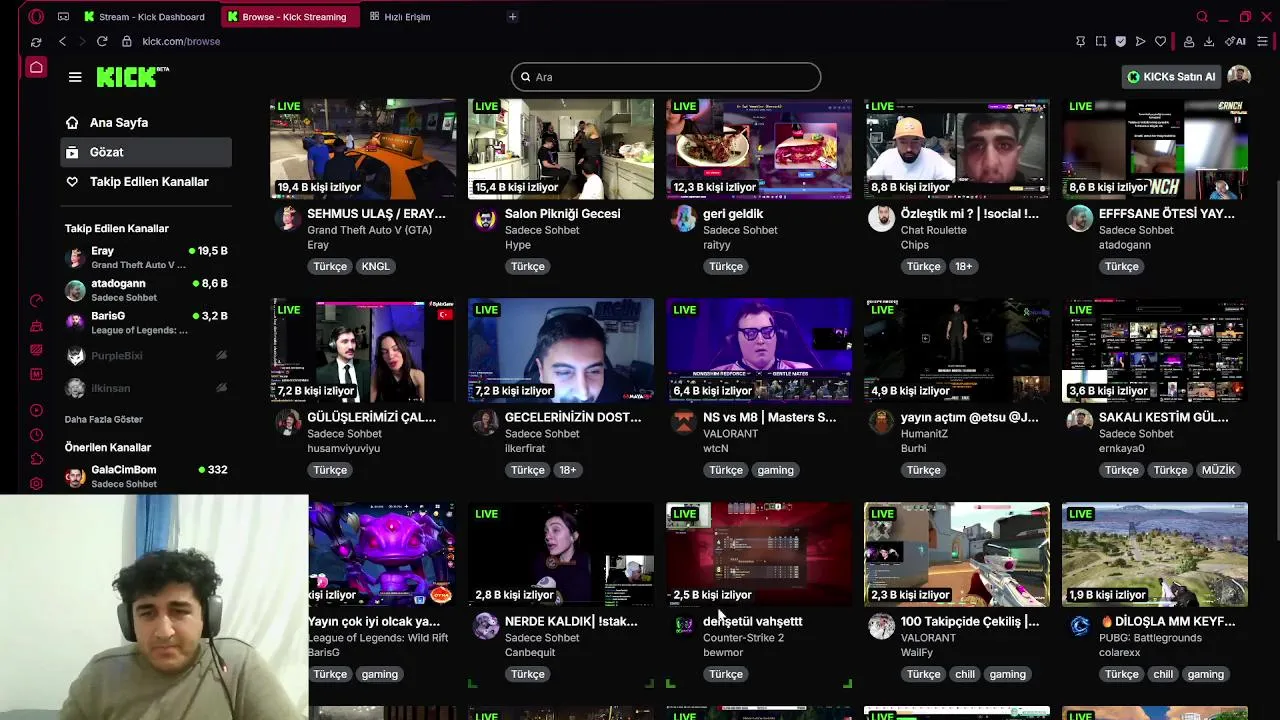Open EFFFSANE ÖTESİ YAY stream thumbnail
Image resolution: width=1280 pixels, height=720 pixels.
point(1155,148)
